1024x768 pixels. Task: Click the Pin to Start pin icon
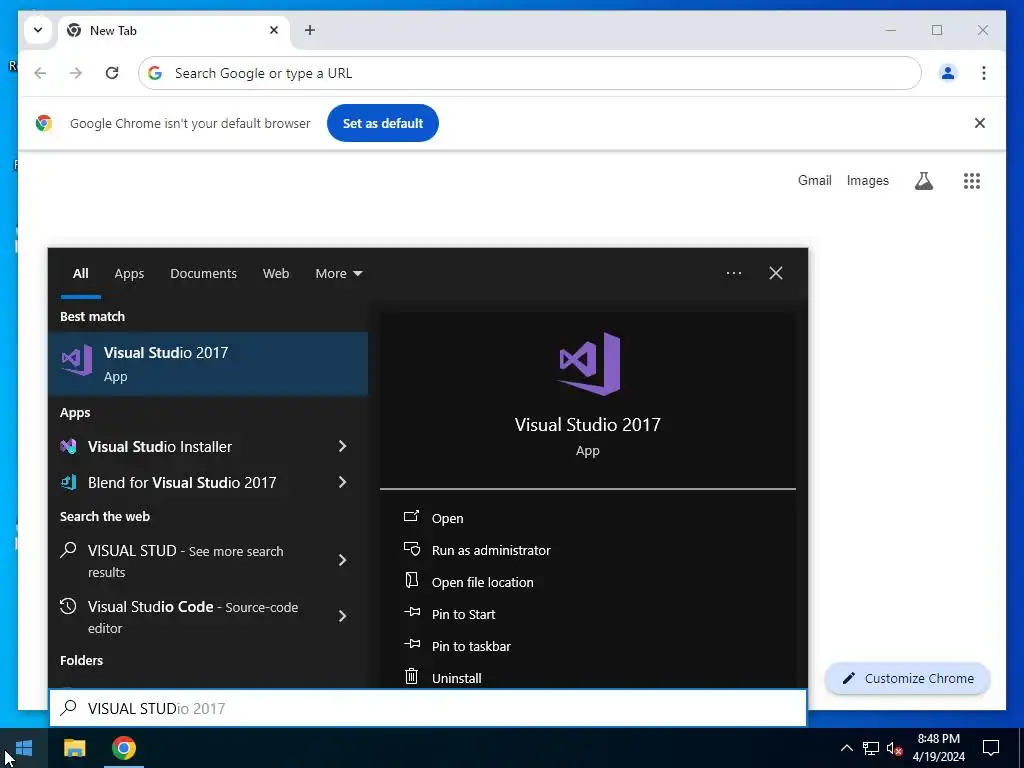point(412,612)
